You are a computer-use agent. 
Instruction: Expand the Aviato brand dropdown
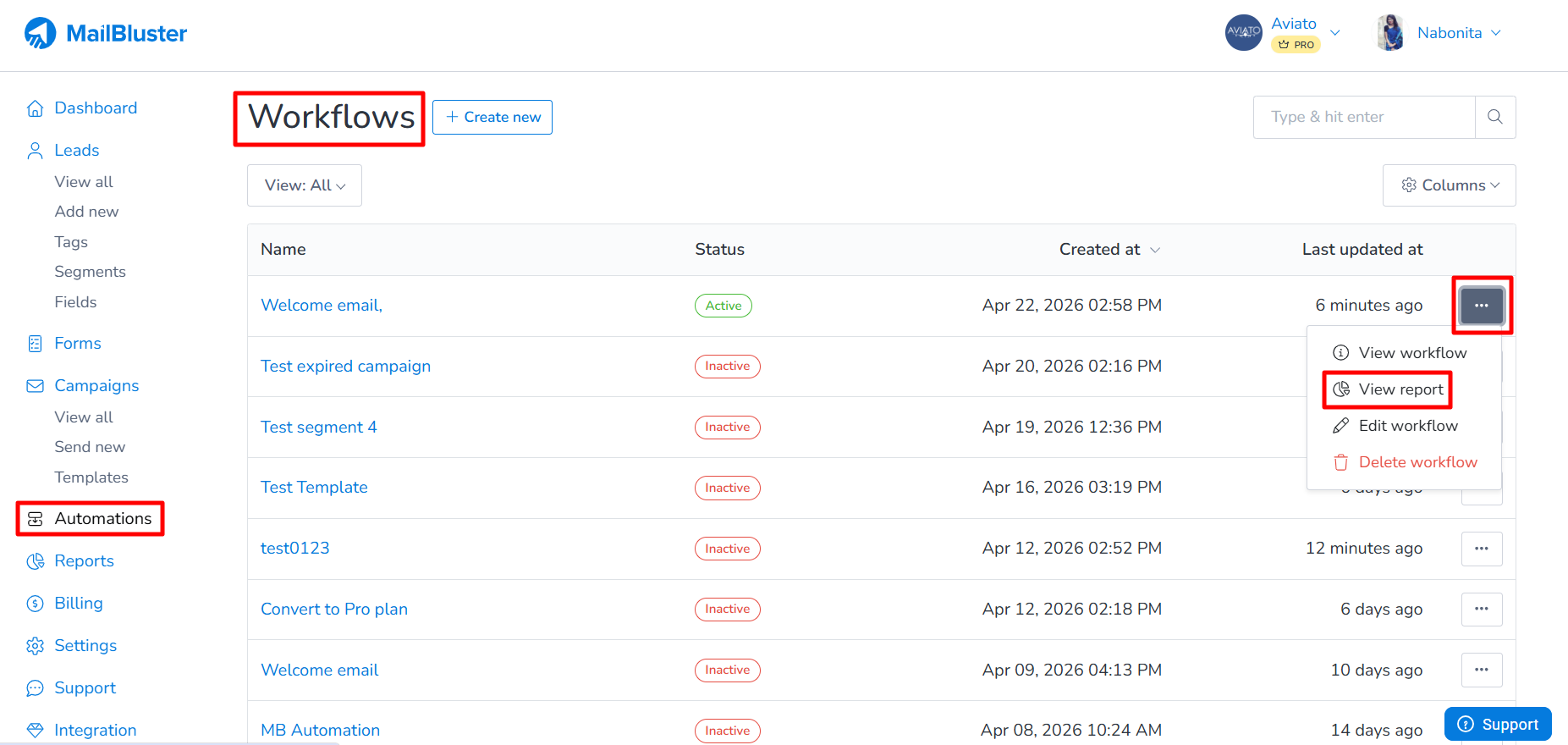click(1335, 32)
